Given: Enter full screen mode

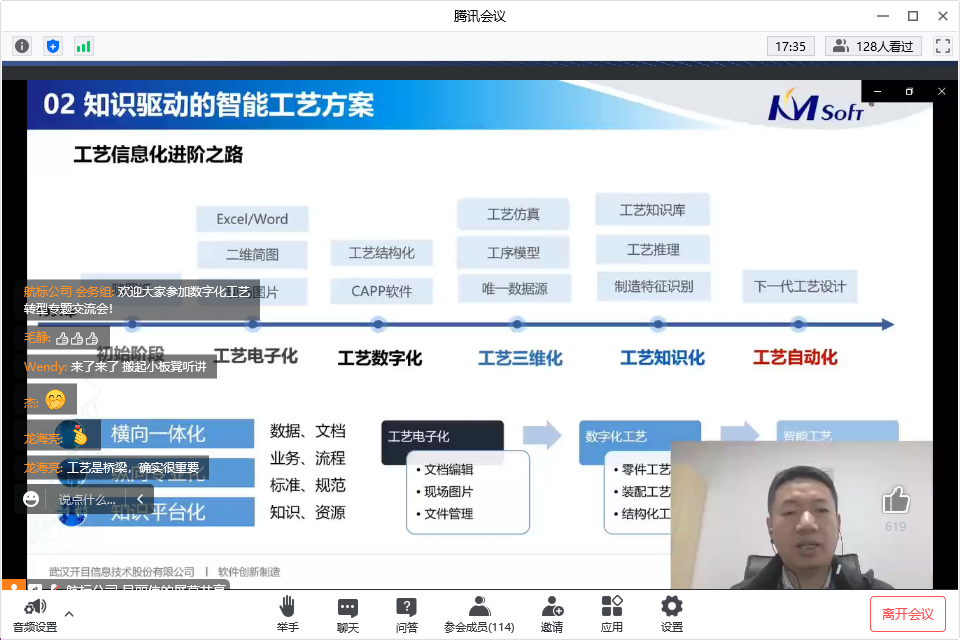Looking at the screenshot, I should tap(942, 46).
